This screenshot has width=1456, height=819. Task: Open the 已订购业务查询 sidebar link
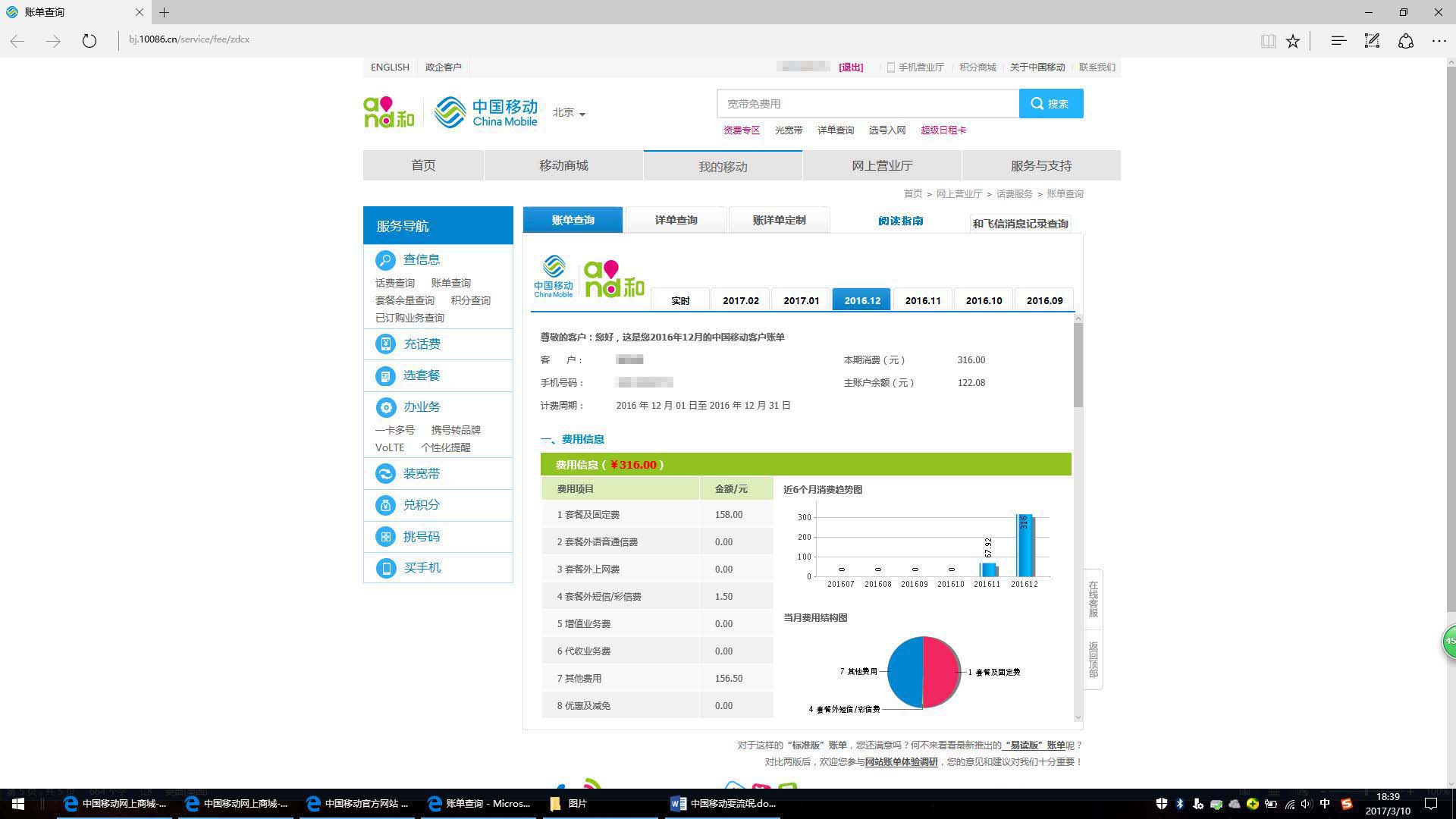point(409,318)
